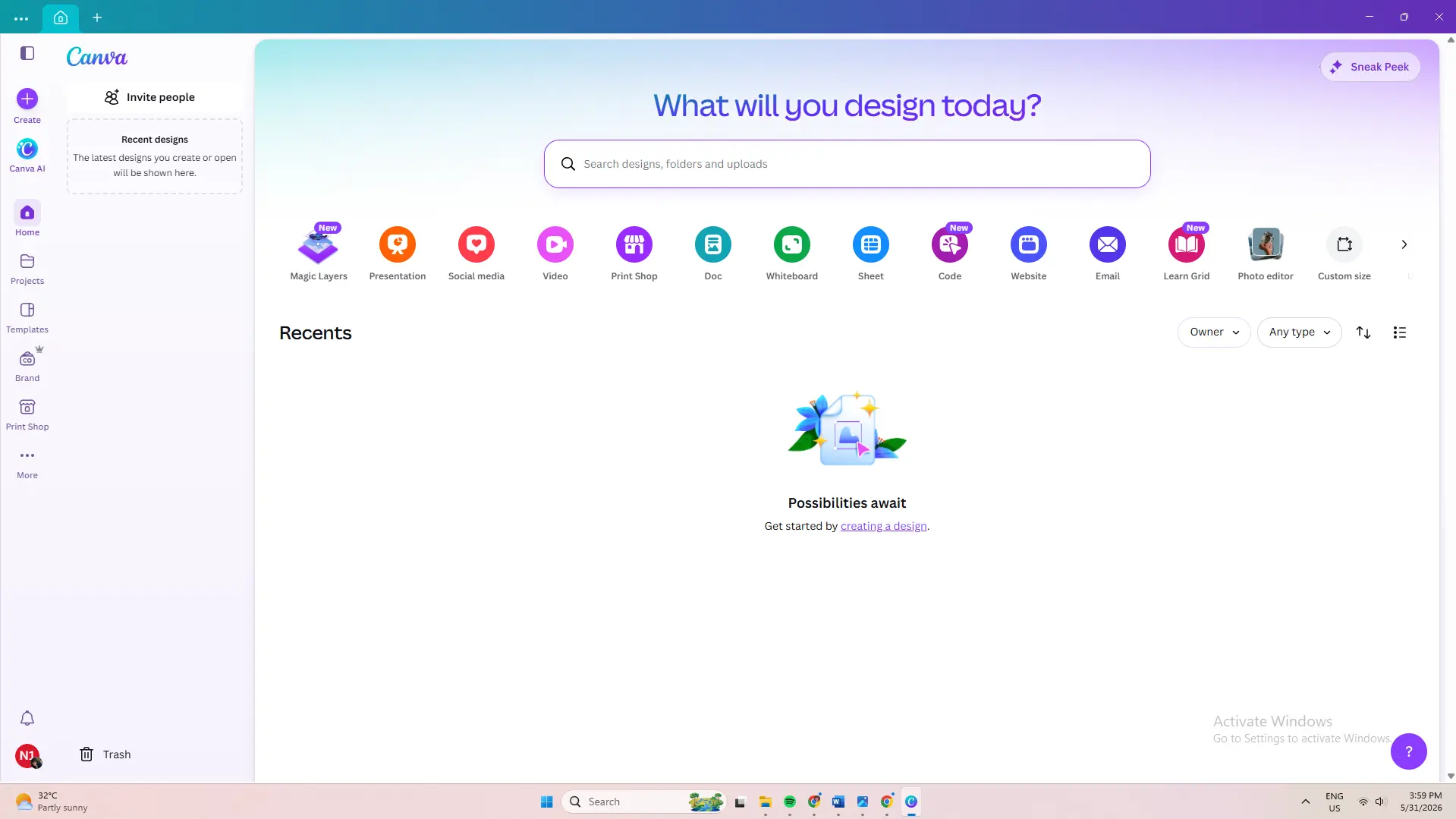
Task: Show hidden system tray icons
Action: tap(1306, 802)
